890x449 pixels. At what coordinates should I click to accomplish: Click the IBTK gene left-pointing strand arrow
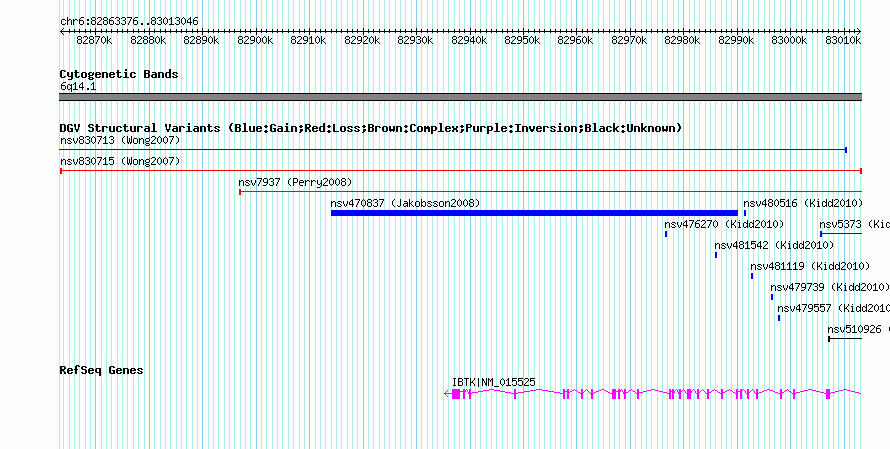click(x=447, y=393)
